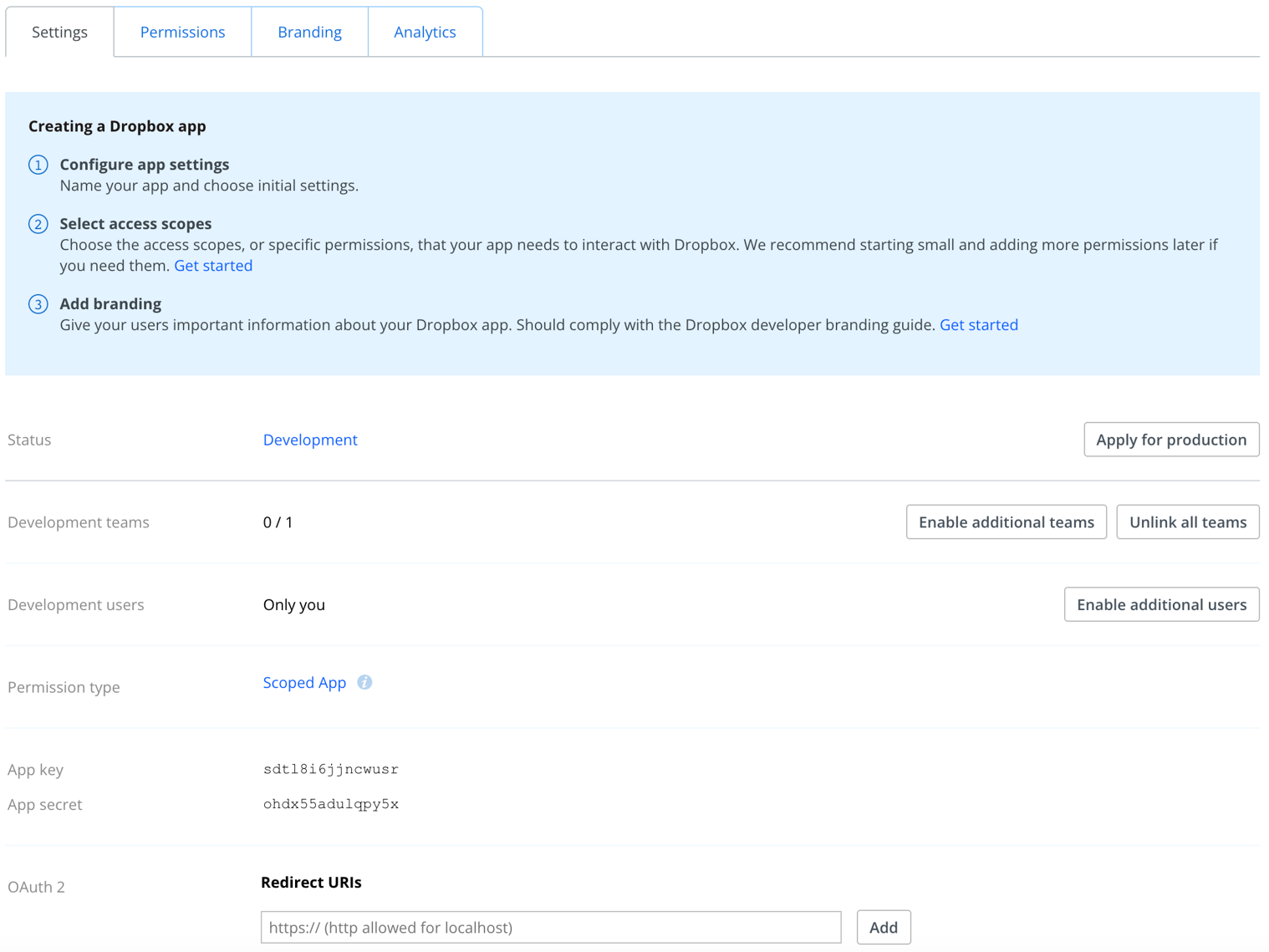Click the info icon beside Scoped App
Screen dimensions: 1269x952
(x=364, y=682)
